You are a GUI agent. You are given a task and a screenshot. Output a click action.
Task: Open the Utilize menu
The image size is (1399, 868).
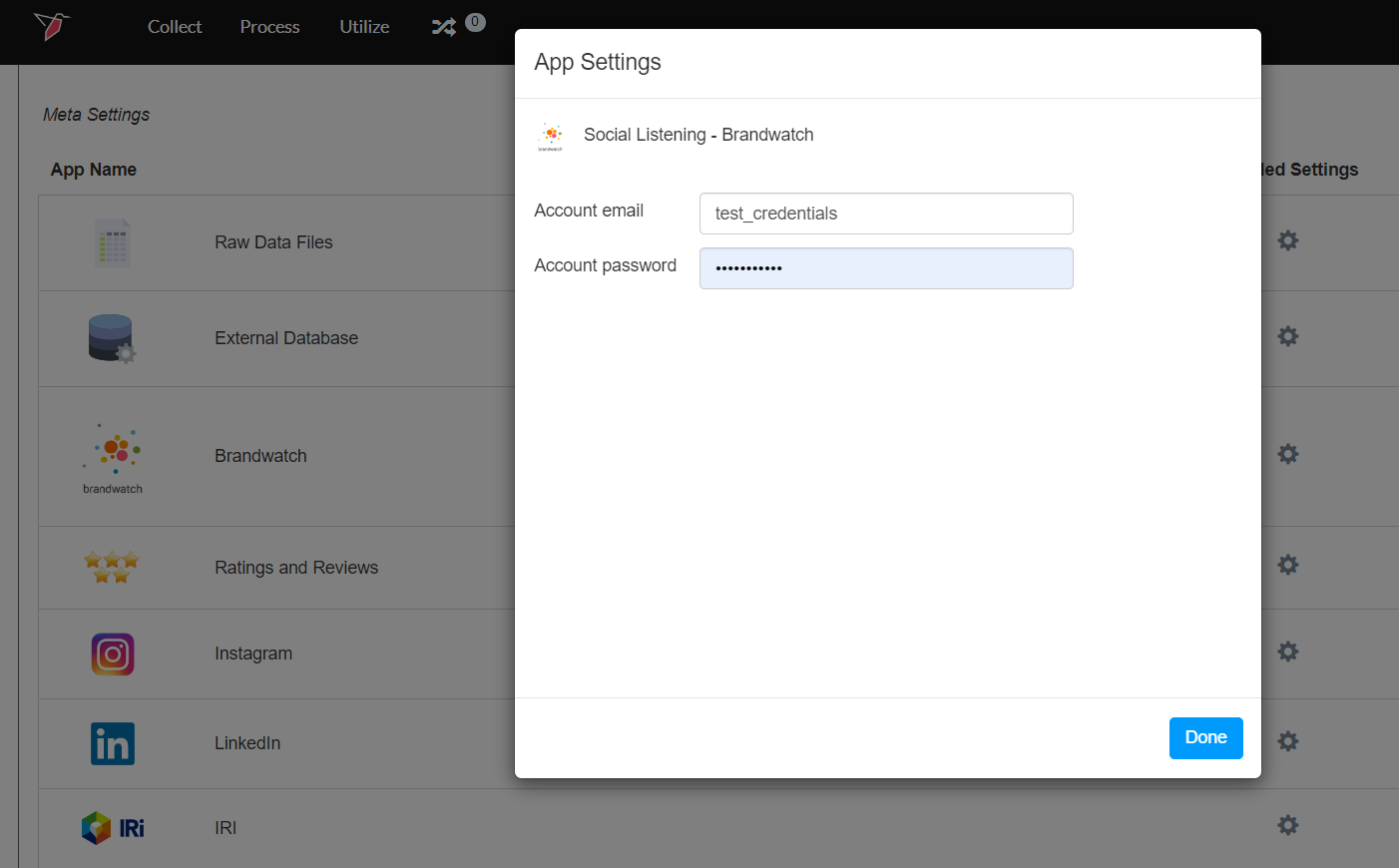click(364, 27)
